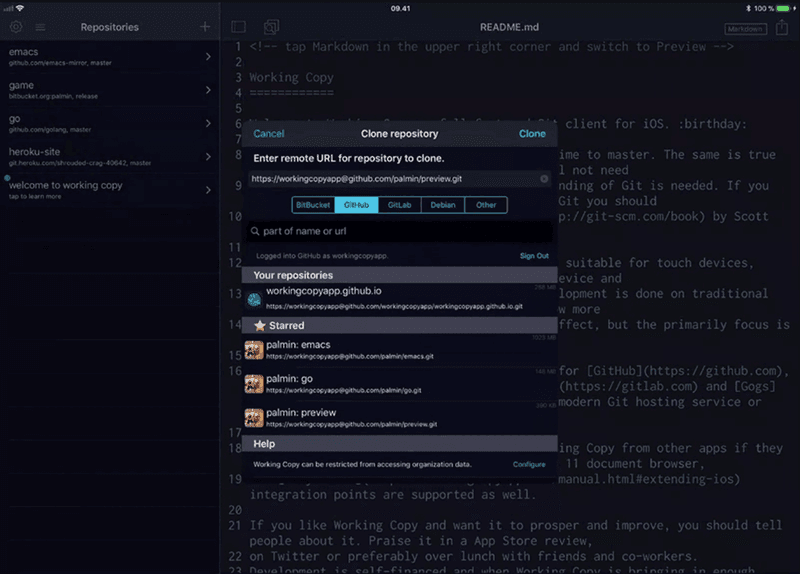Screen dimensions: 800x574
Task: Choose the Other tab
Action: pyautogui.click(x=486, y=205)
